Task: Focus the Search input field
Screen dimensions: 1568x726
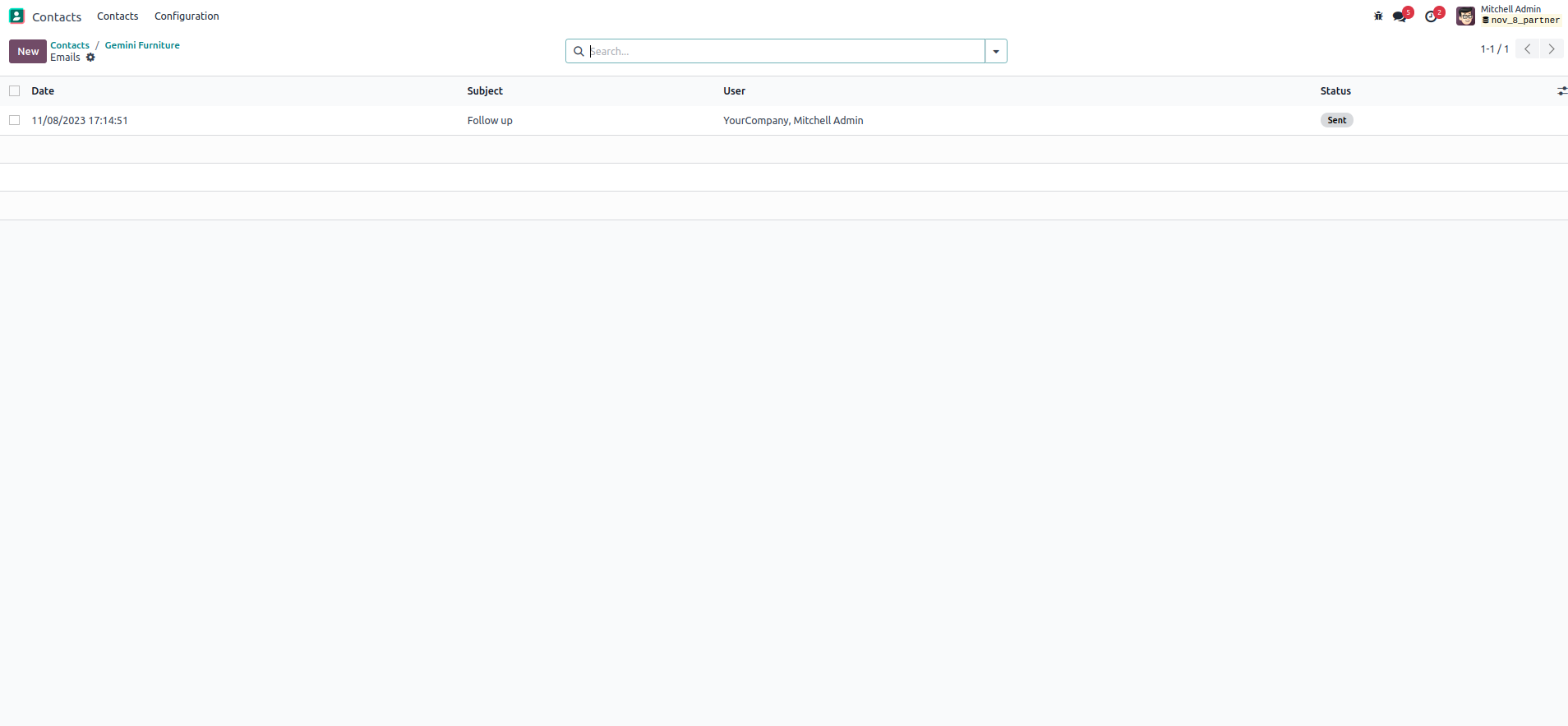Action: (785, 51)
